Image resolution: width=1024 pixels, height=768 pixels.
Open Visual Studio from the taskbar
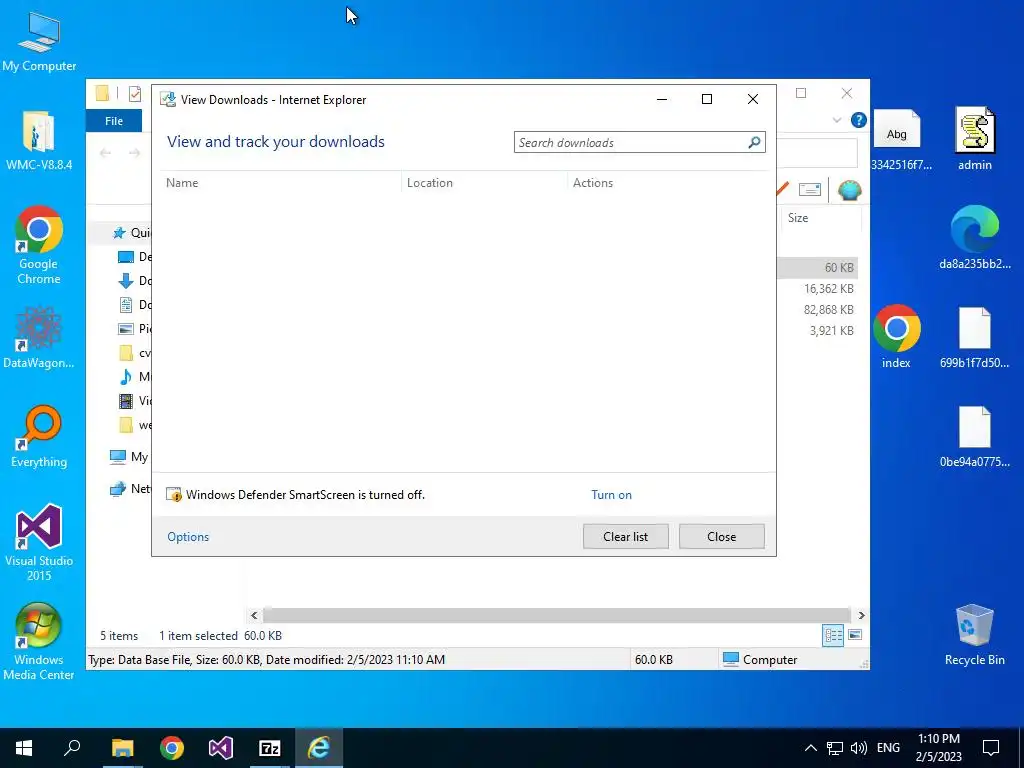click(x=221, y=748)
